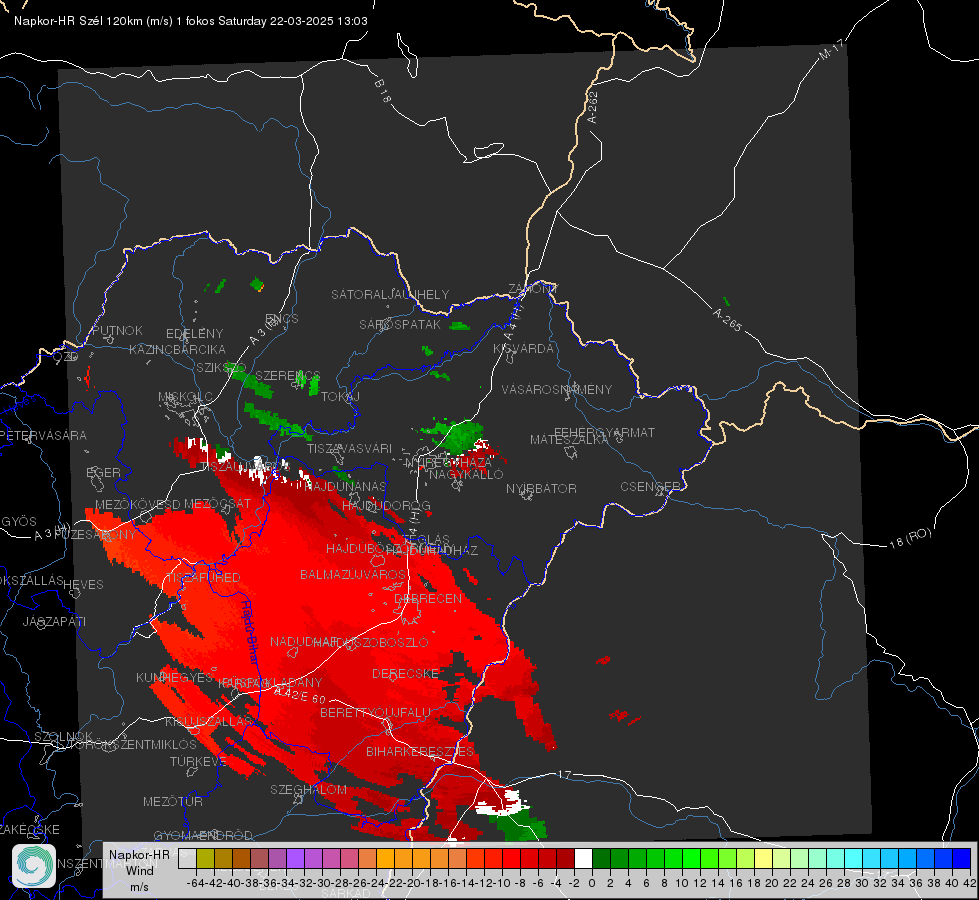
Task: Click the FEHÉRGYARMAT city label
Action: [x=604, y=432]
